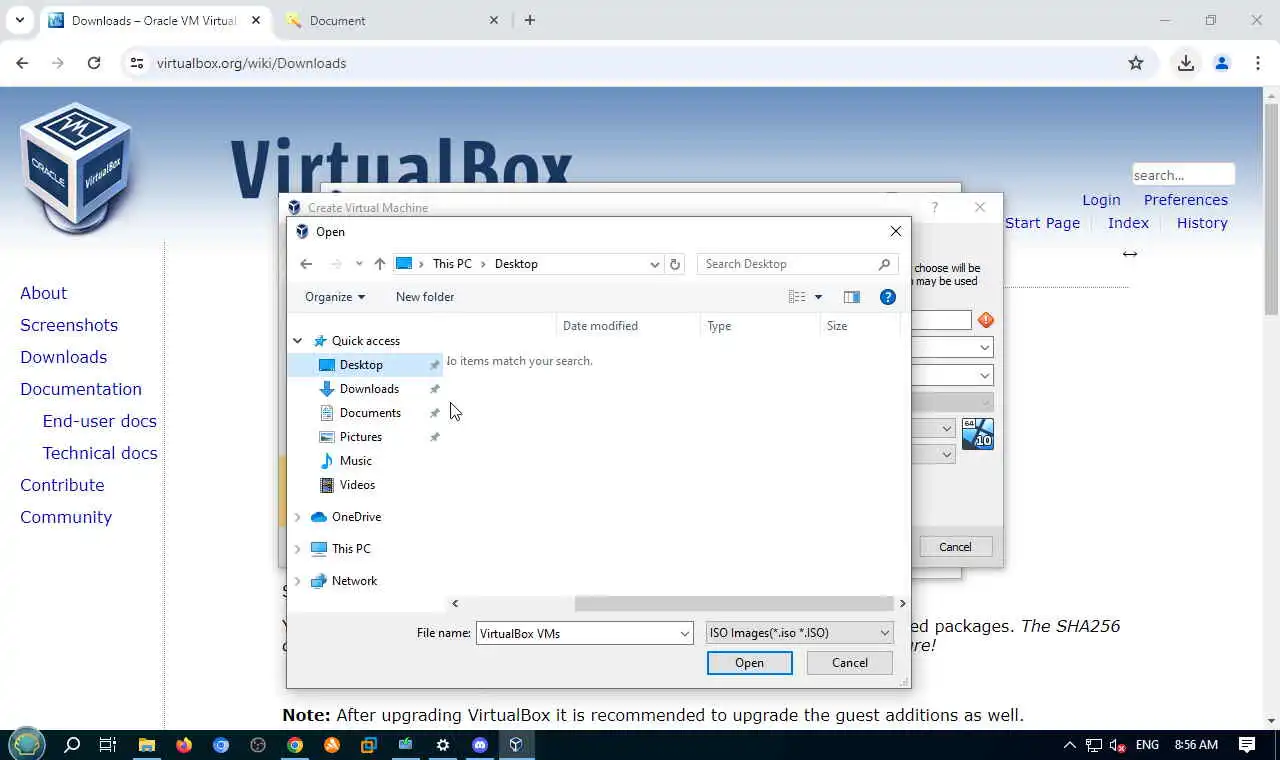Viewport: 1280px width, 760px height.
Task: Open the Downloads folder in navigation pane
Action: (x=369, y=389)
